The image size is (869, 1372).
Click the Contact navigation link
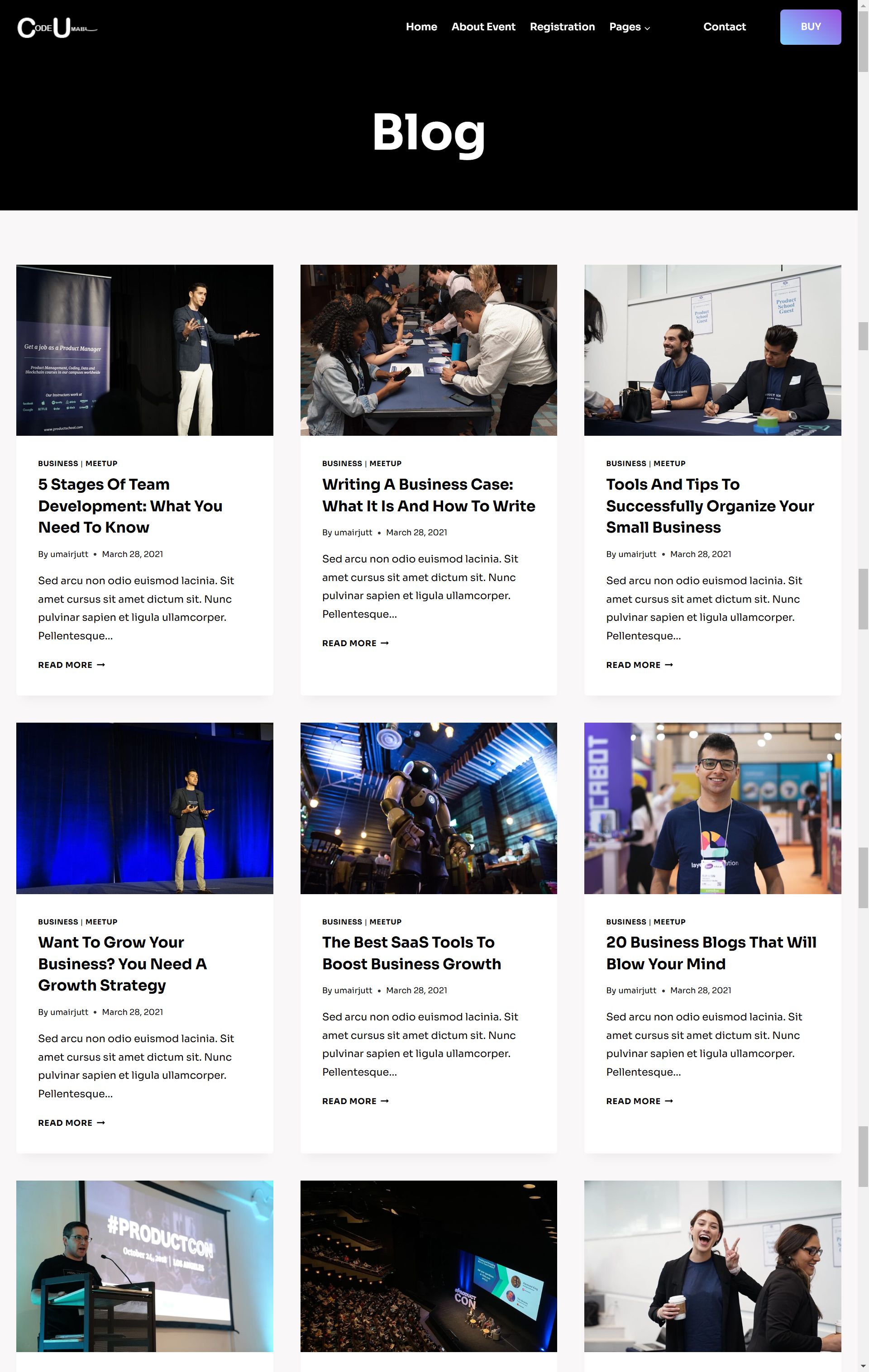point(724,27)
